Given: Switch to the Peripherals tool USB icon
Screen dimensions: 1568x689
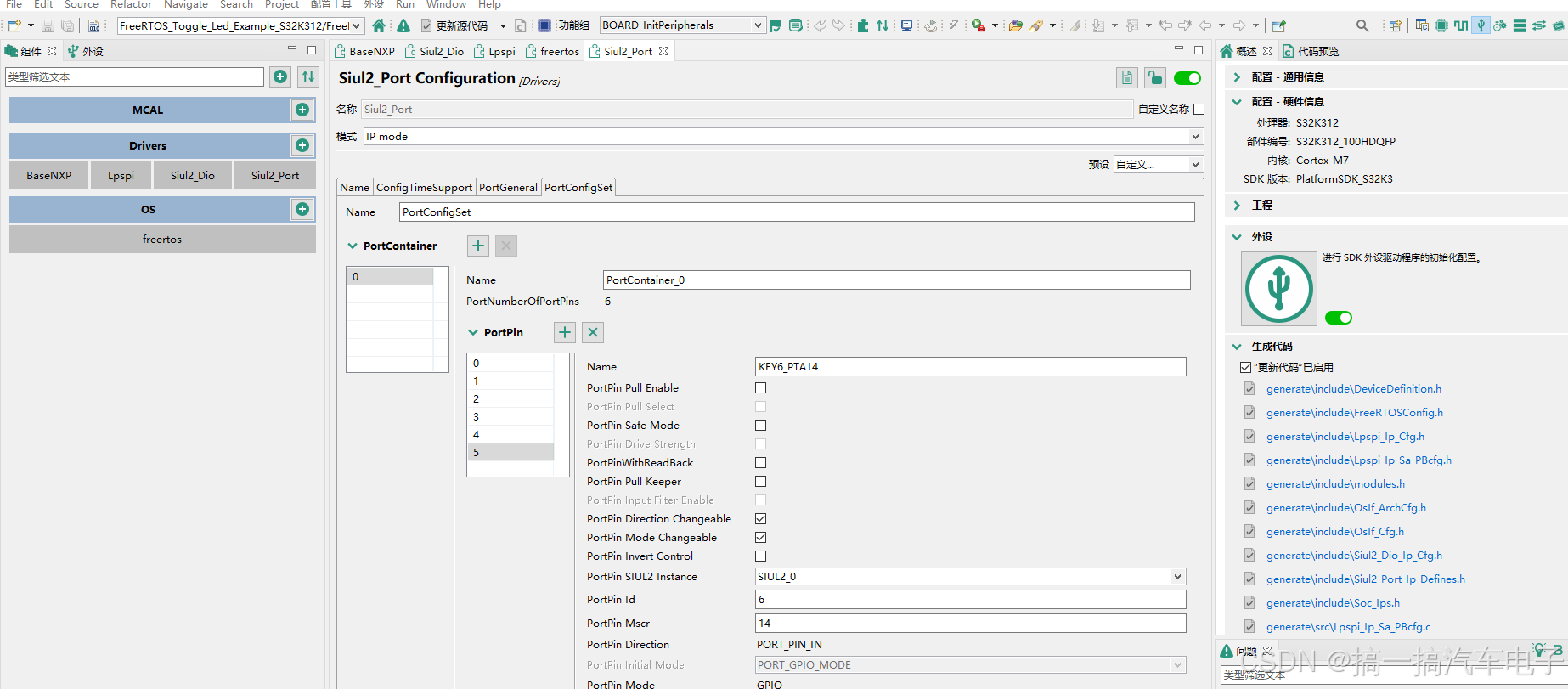Looking at the screenshot, I should pyautogui.click(x=1481, y=25).
